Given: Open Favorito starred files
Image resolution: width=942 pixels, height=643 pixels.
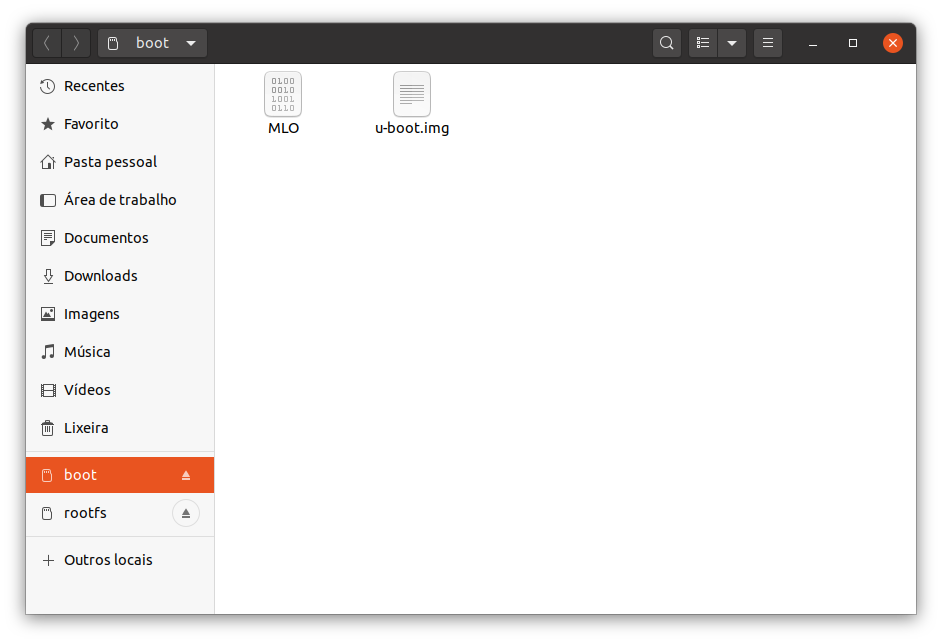Looking at the screenshot, I should click(x=120, y=124).
